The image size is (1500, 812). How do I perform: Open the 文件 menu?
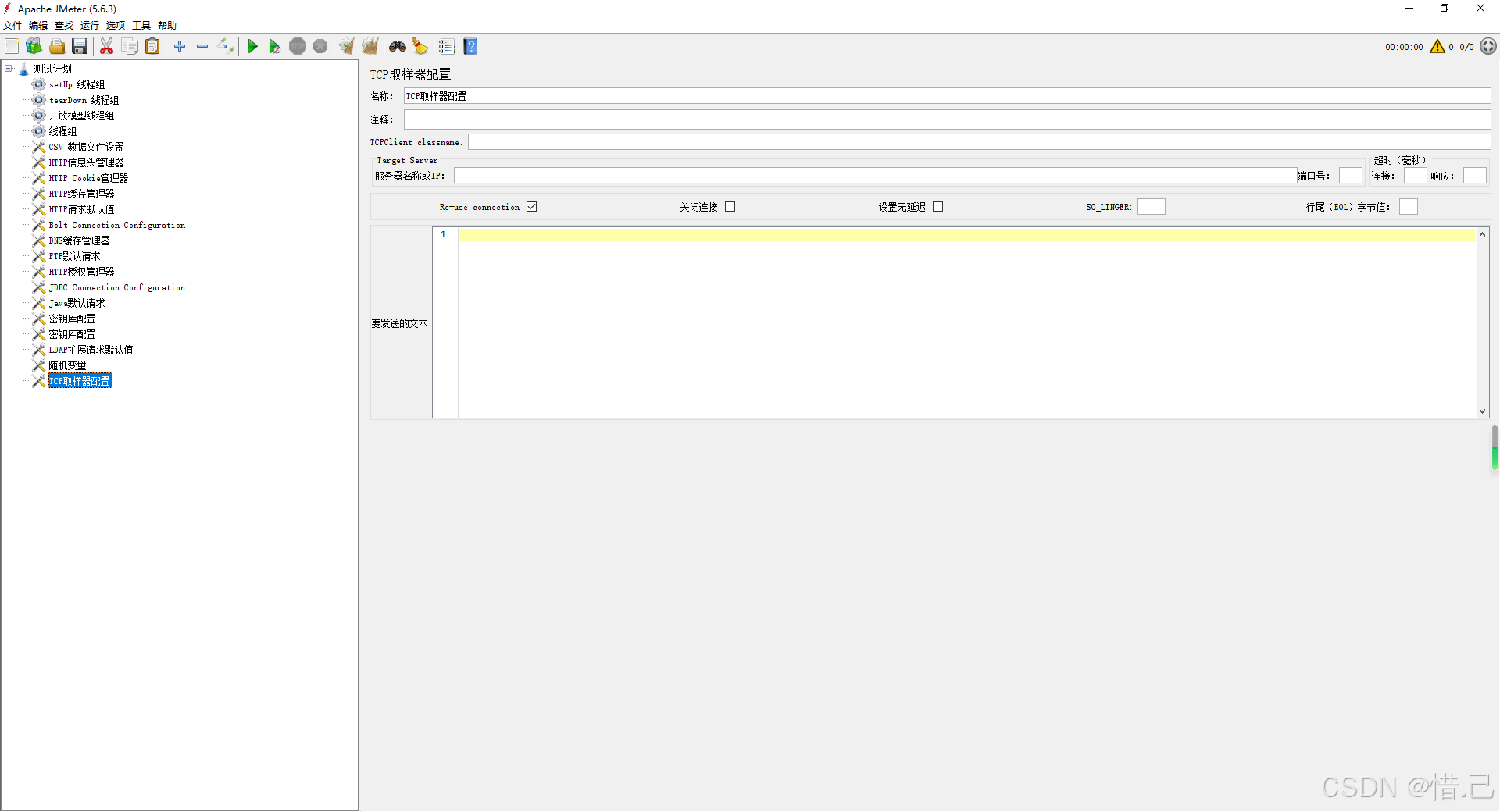[12, 26]
